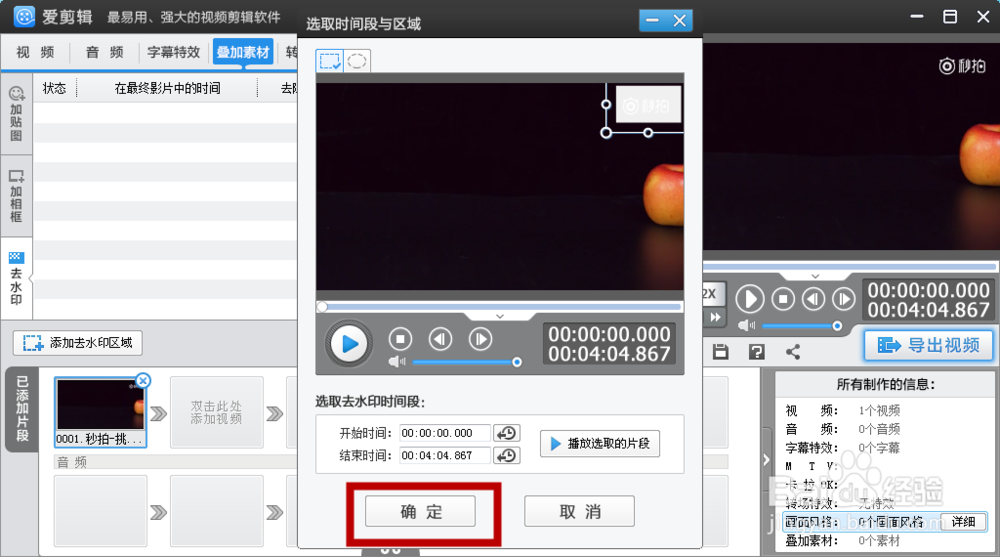Select 加贴图 in the sidebar

tap(16, 115)
